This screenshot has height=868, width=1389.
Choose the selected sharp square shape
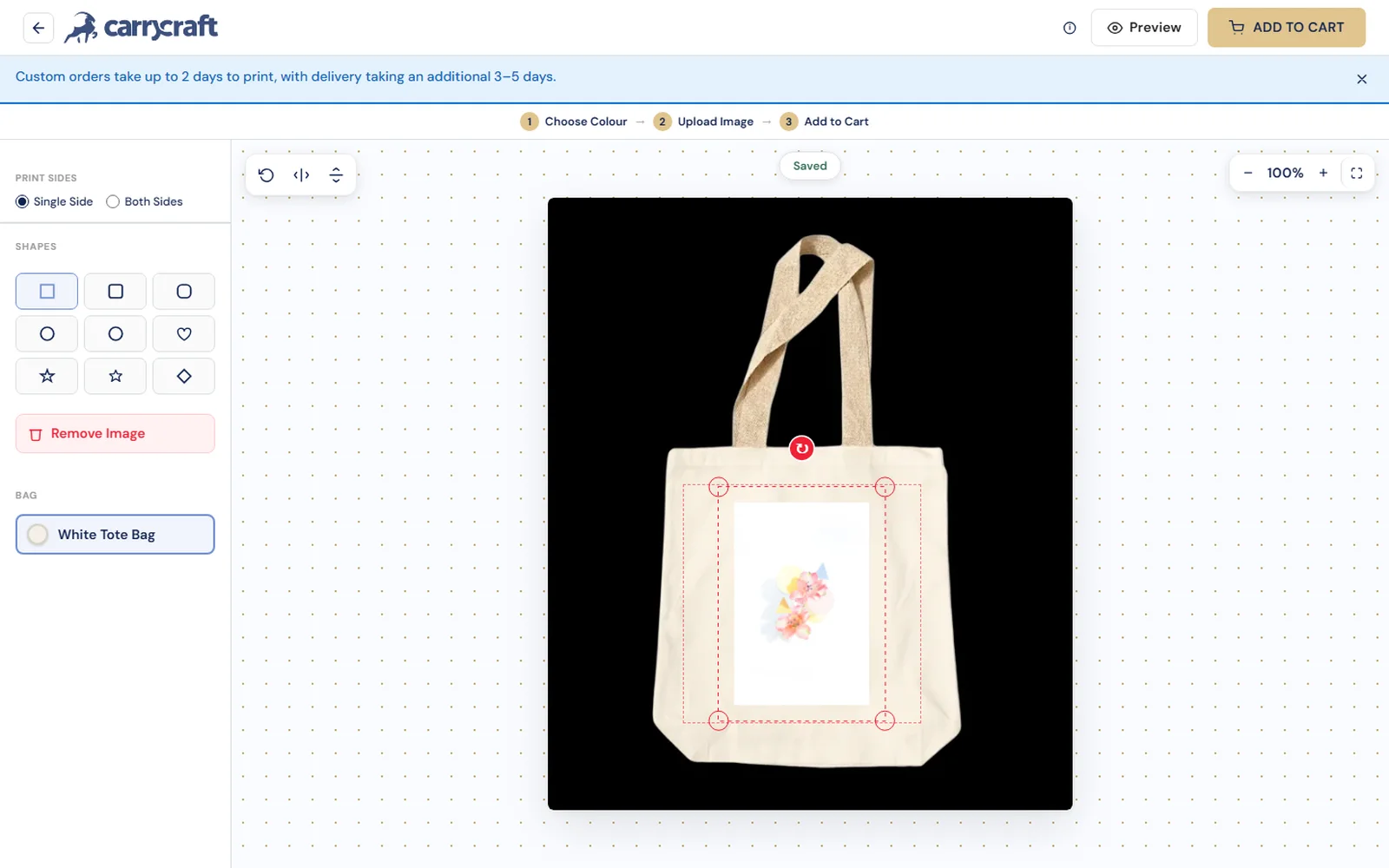point(47,292)
